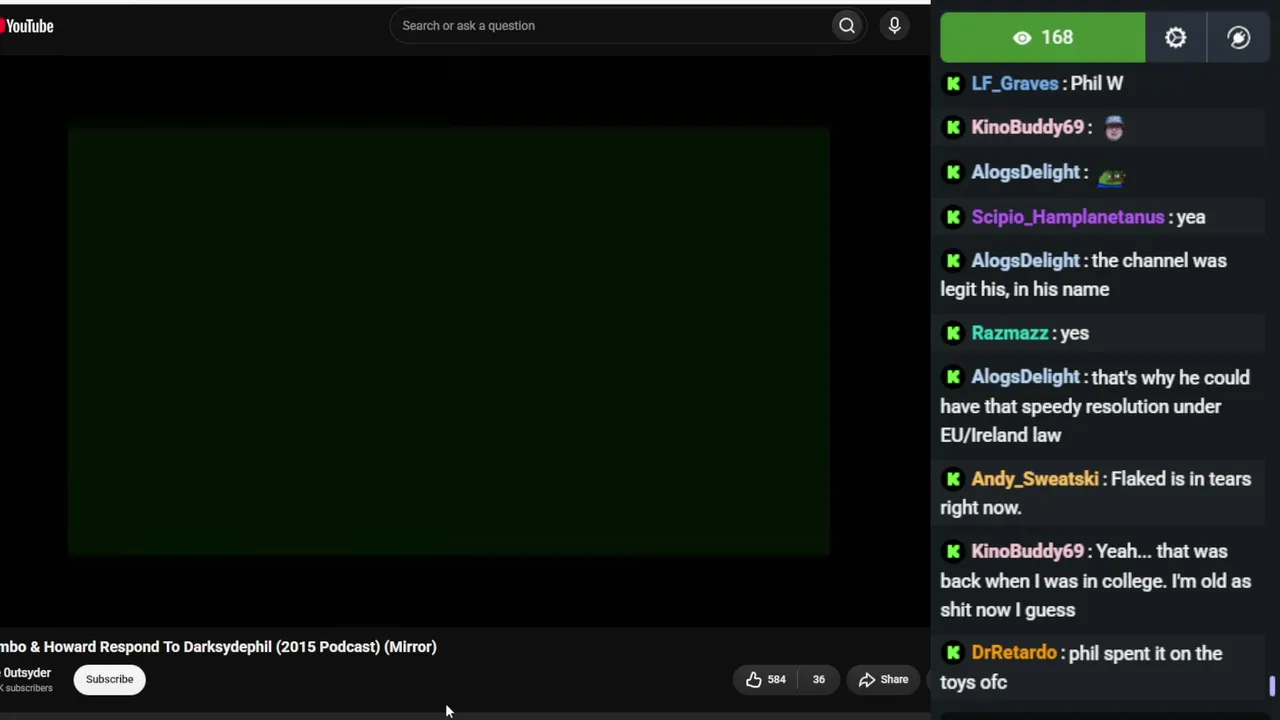Image resolution: width=1280 pixels, height=720 pixels.
Task: Click Kick badge beside LF_Graves
Action: [953, 84]
